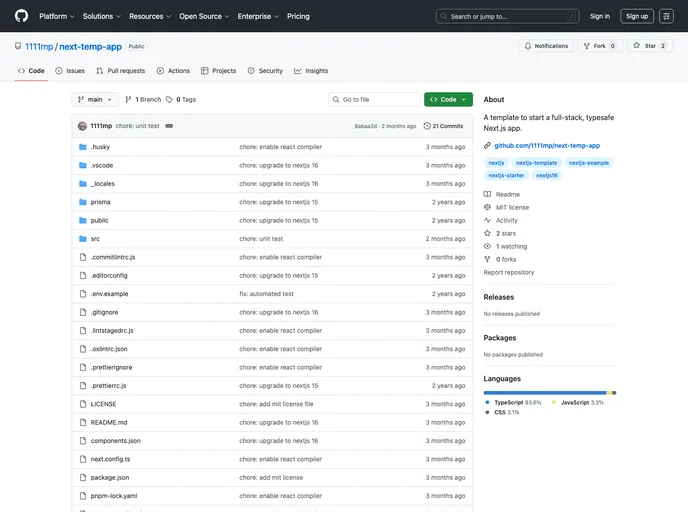Star the next-temp-app repository
Viewport: 688px width, 512px height.
(x=649, y=46)
